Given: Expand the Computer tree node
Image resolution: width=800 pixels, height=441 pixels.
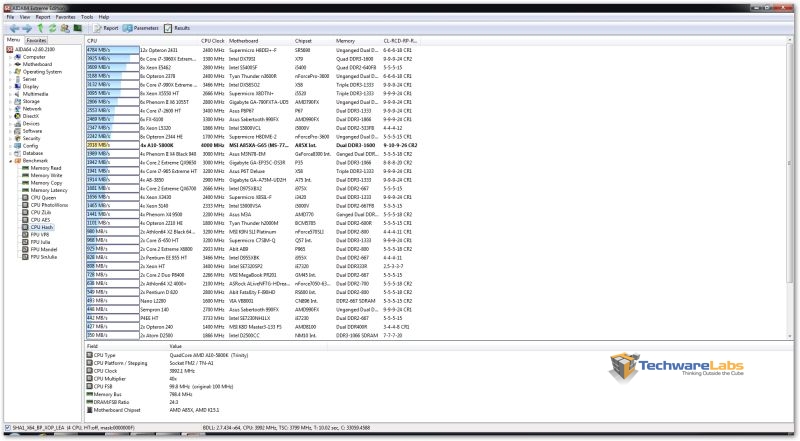Looking at the screenshot, I should 10,57.
